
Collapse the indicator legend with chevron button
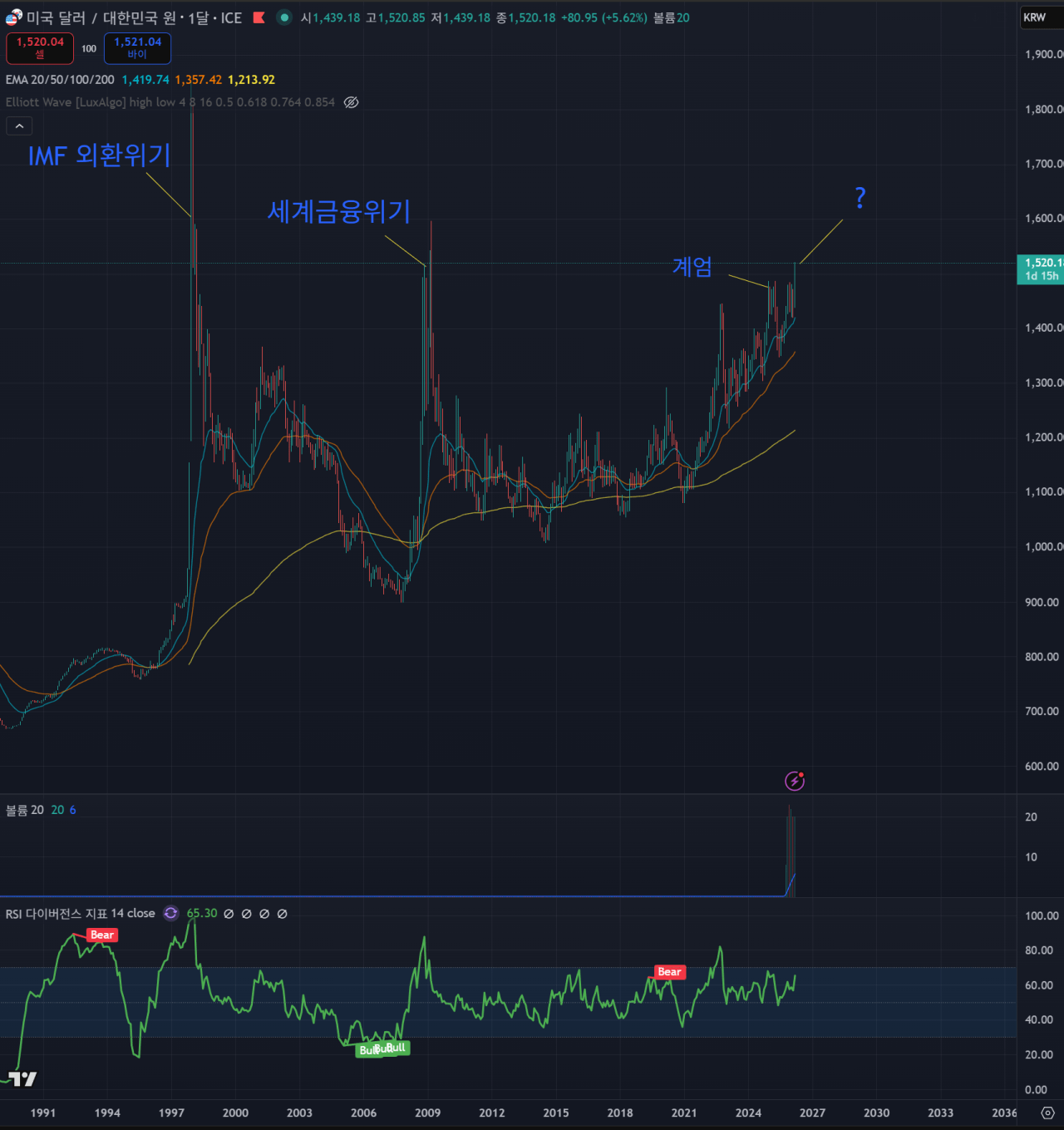pyautogui.click(x=19, y=126)
